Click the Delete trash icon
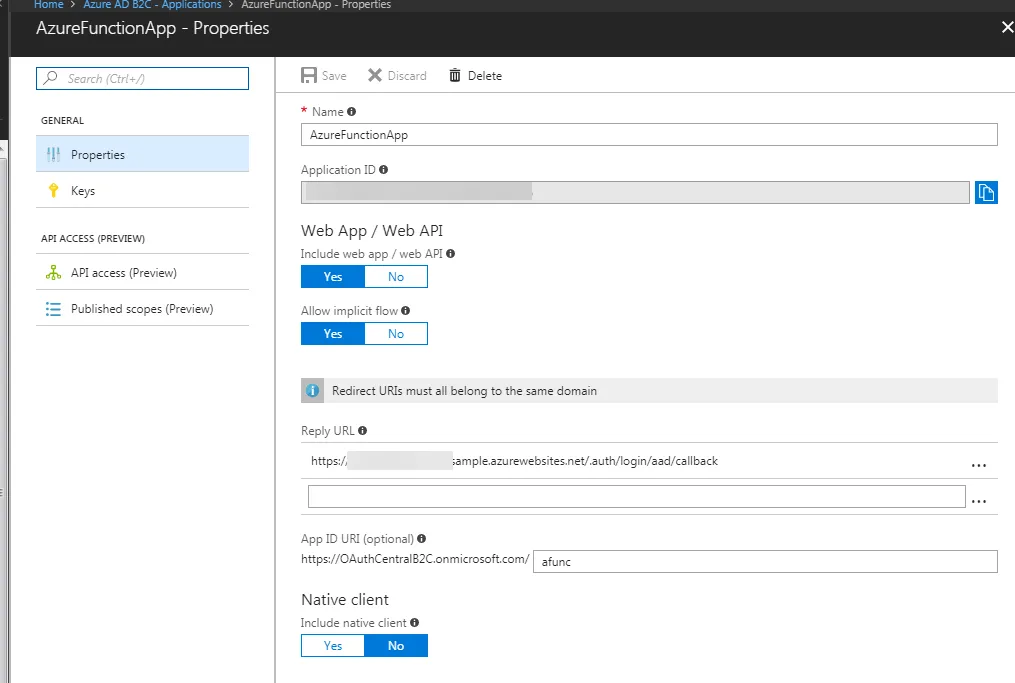This screenshot has height=683, width=1015. pos(455,76)
